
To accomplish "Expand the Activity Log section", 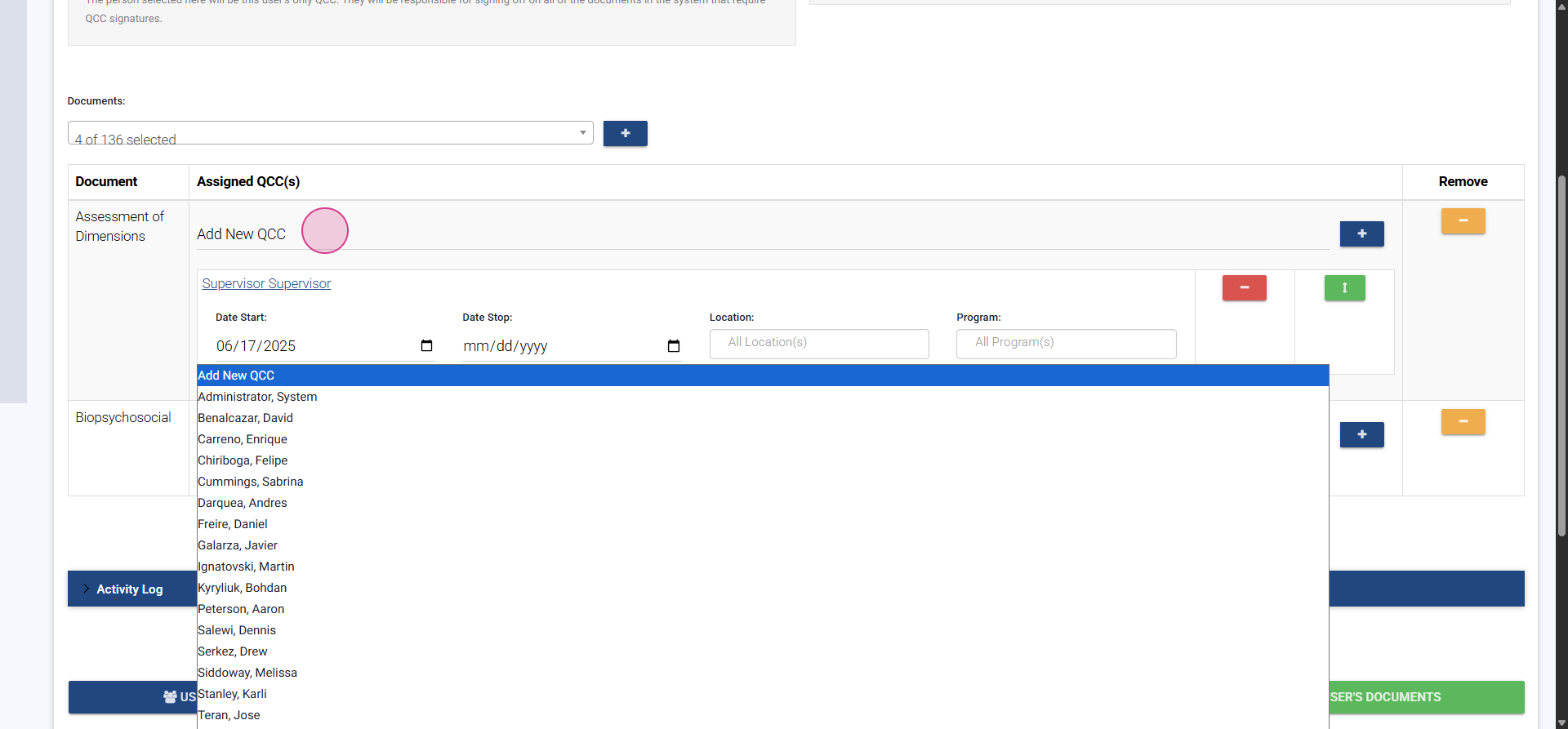I will (129, 589).
